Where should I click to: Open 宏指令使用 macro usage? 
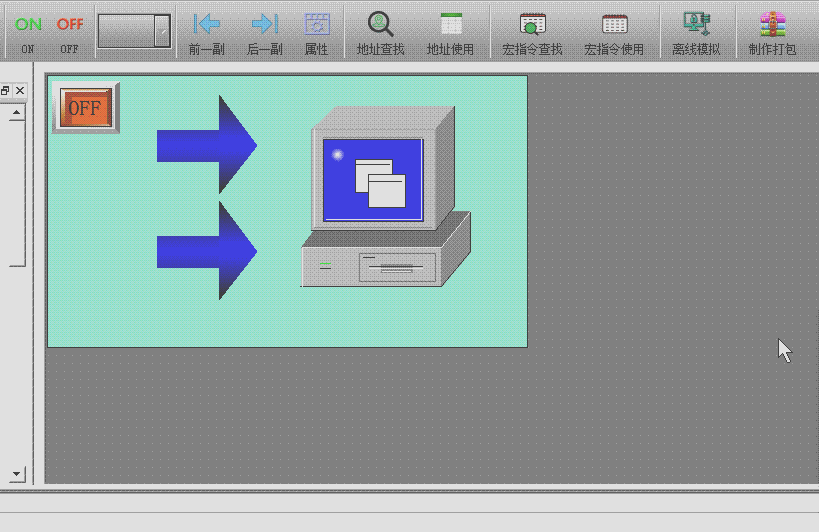point(614,31)
